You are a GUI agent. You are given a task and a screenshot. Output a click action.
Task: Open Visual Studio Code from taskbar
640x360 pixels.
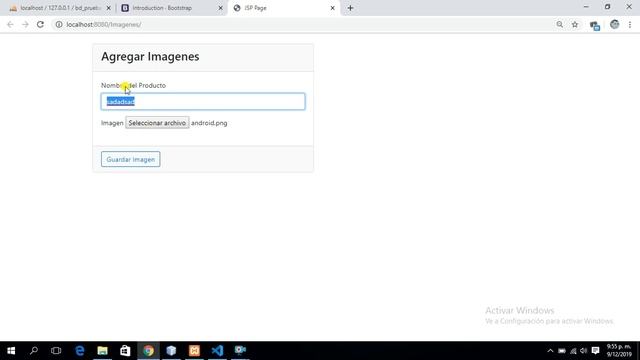point(217,351)
